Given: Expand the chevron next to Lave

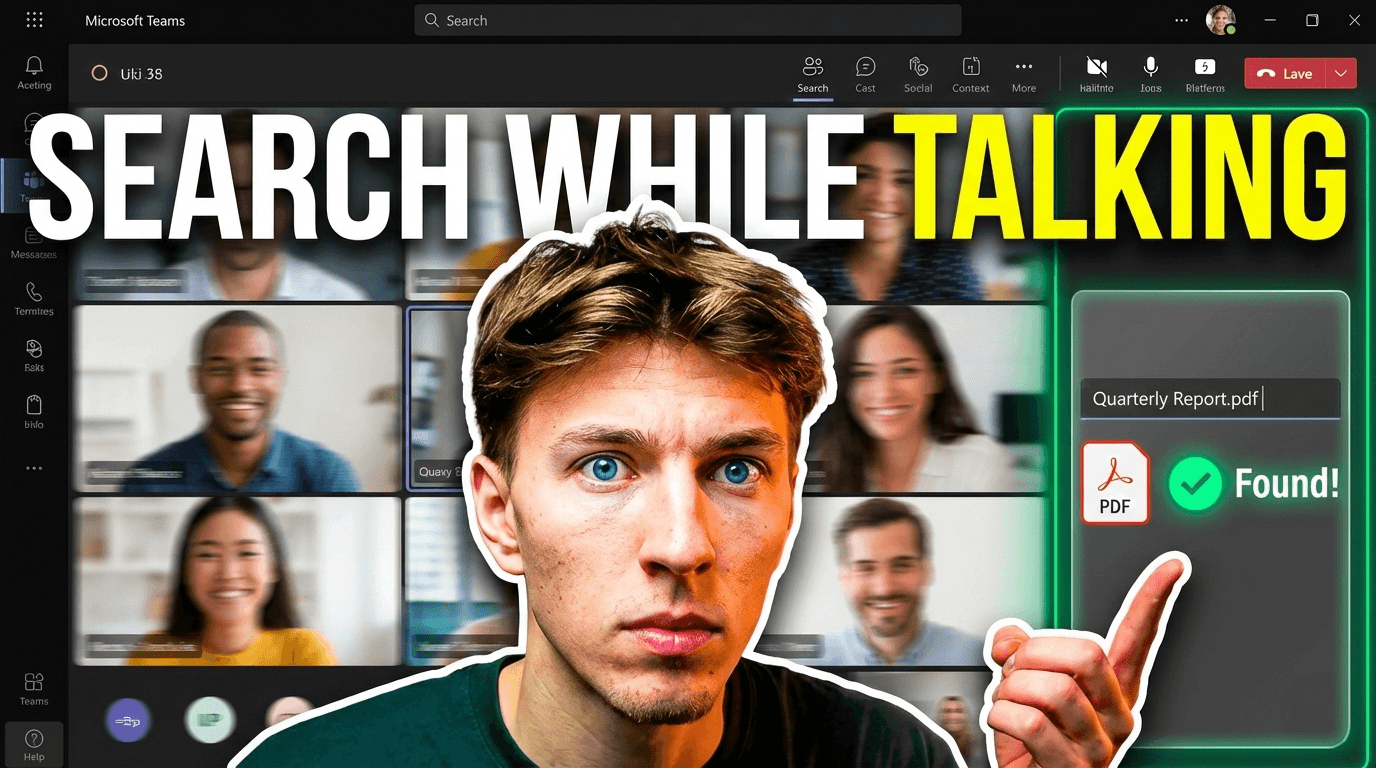Looking at the screenshot, I should (x=1341, y=73).
